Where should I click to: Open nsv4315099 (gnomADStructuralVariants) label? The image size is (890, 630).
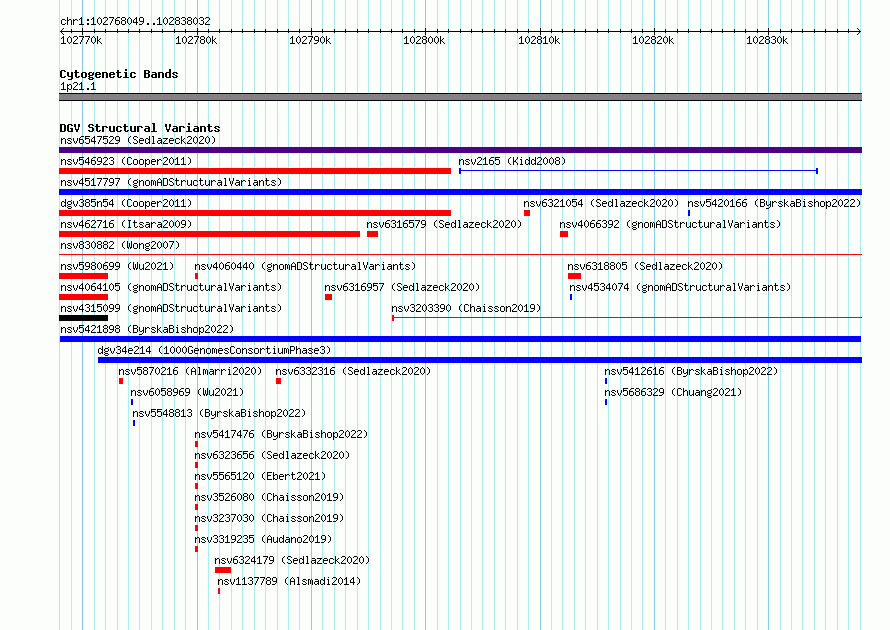[171, 308]
